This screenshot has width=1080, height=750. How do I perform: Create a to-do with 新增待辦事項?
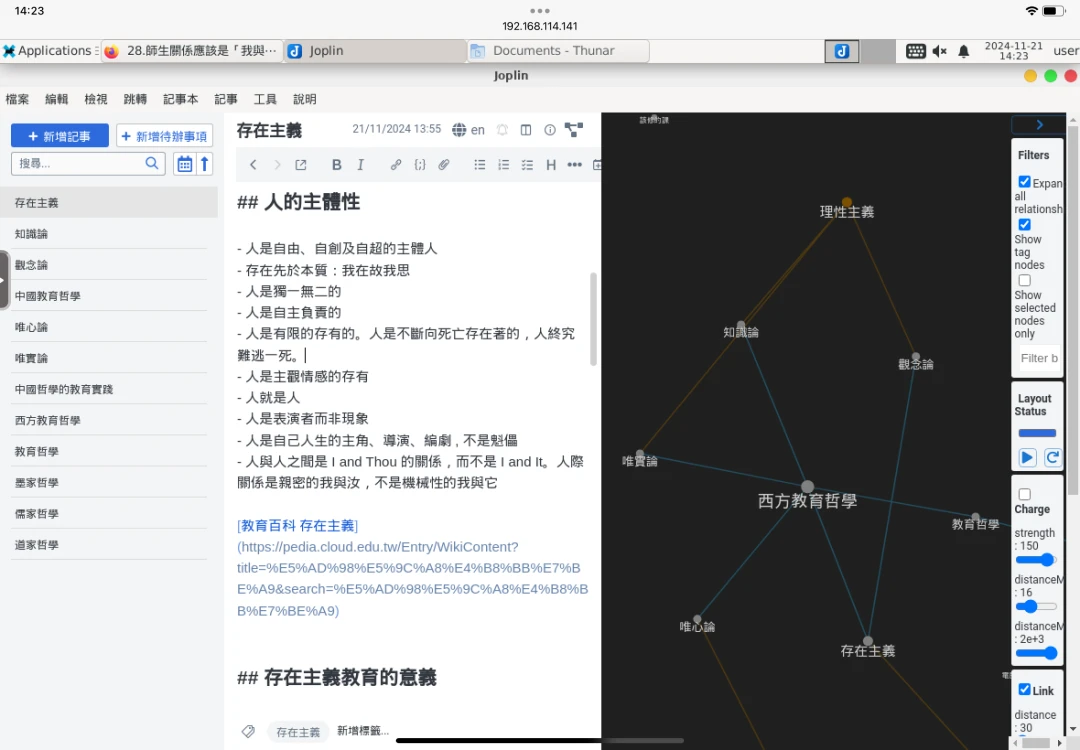(164, 136)
